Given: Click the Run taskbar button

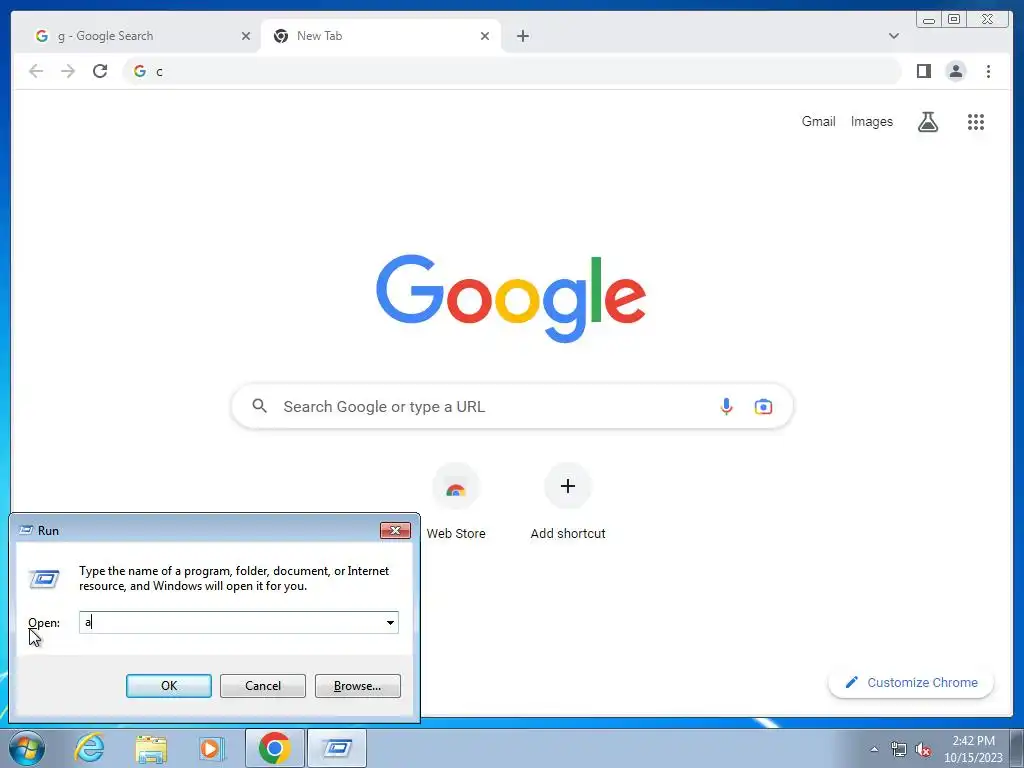Looking at the screenshot, I should pyautogui.click(x=337, y=748).
